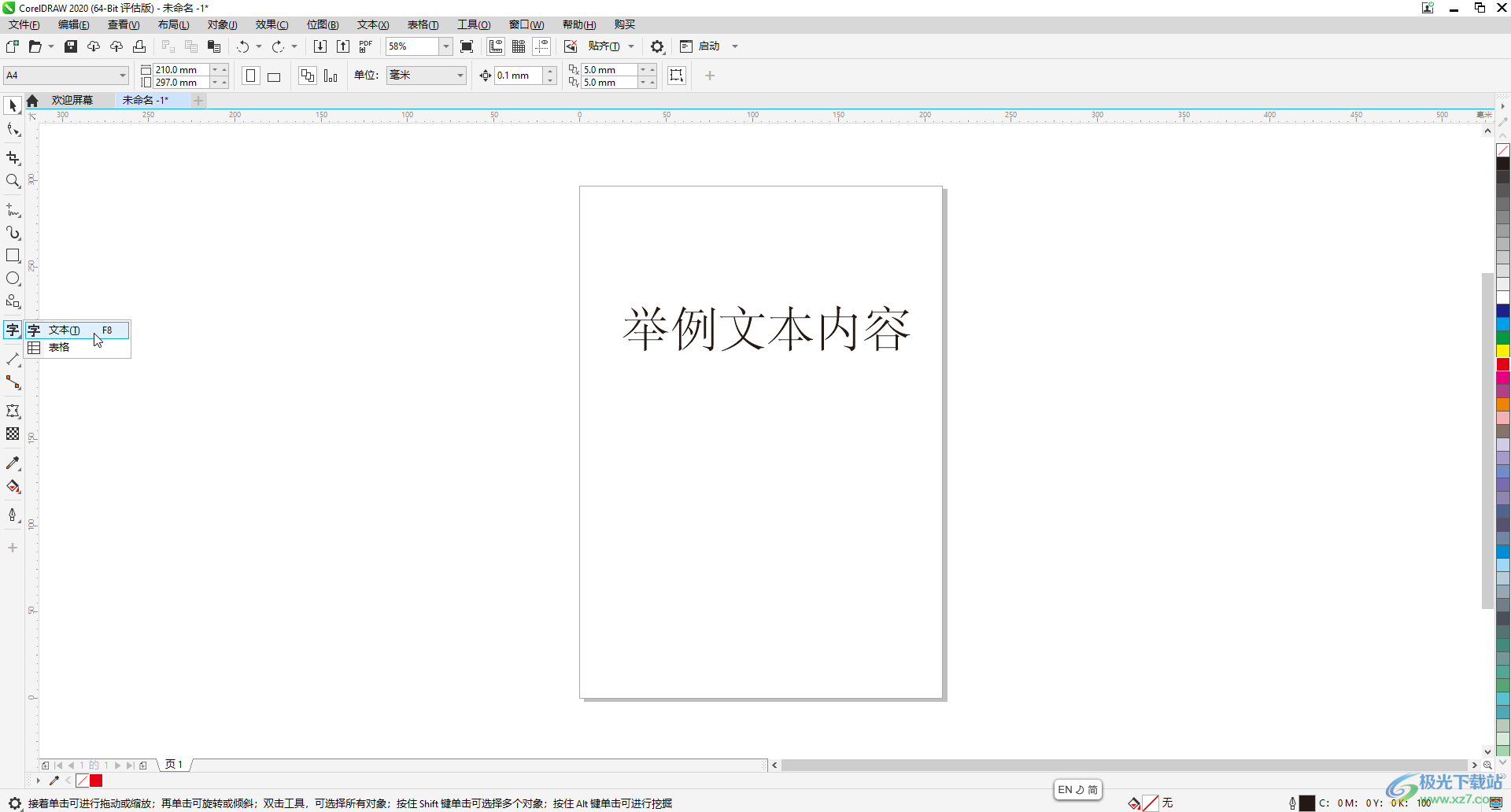1511x812 pixels.
Task: Toggle snap off button
Action: click(571, 46)
